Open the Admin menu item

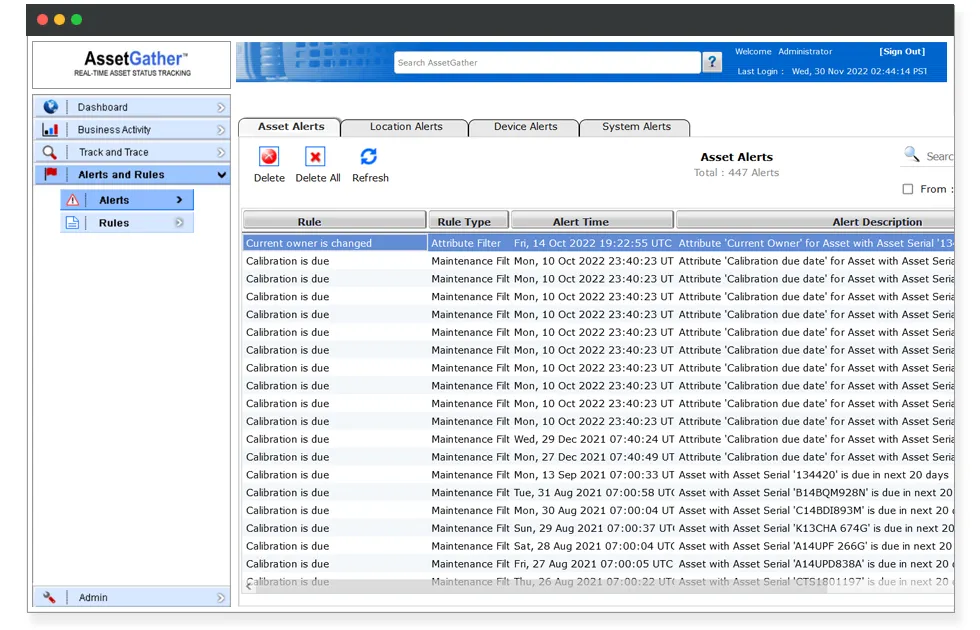click(132, 597)
